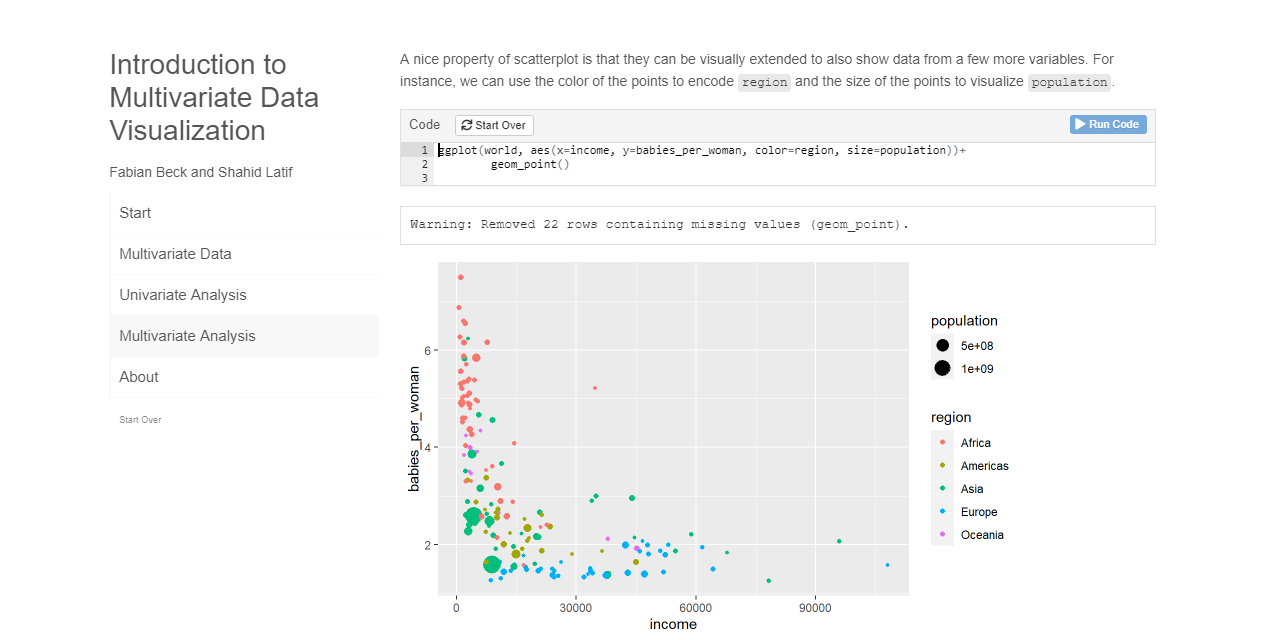Click the Africa region legend dot
The image size is (1280, 640).
pyautogui.click(x=942, y=442)
